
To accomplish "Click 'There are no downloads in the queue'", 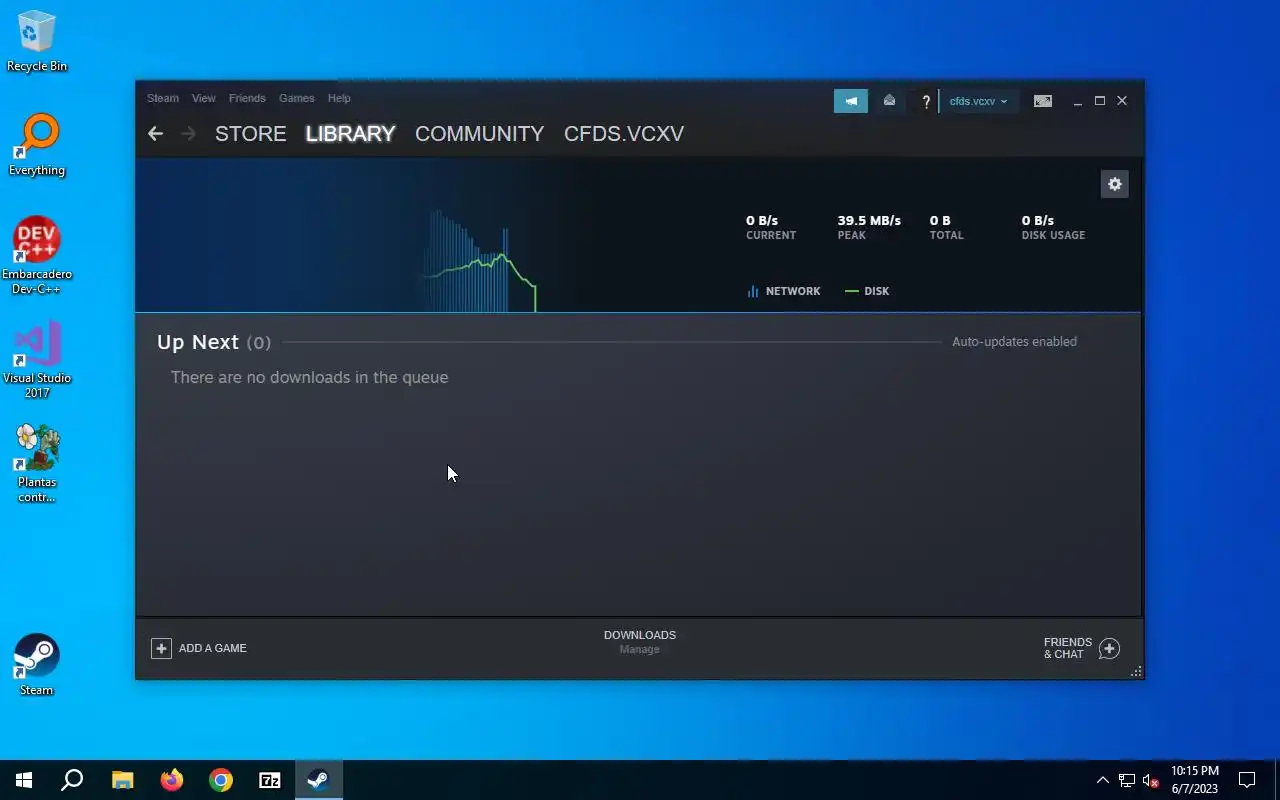I will pyautogui.click(x=309, y=377).
